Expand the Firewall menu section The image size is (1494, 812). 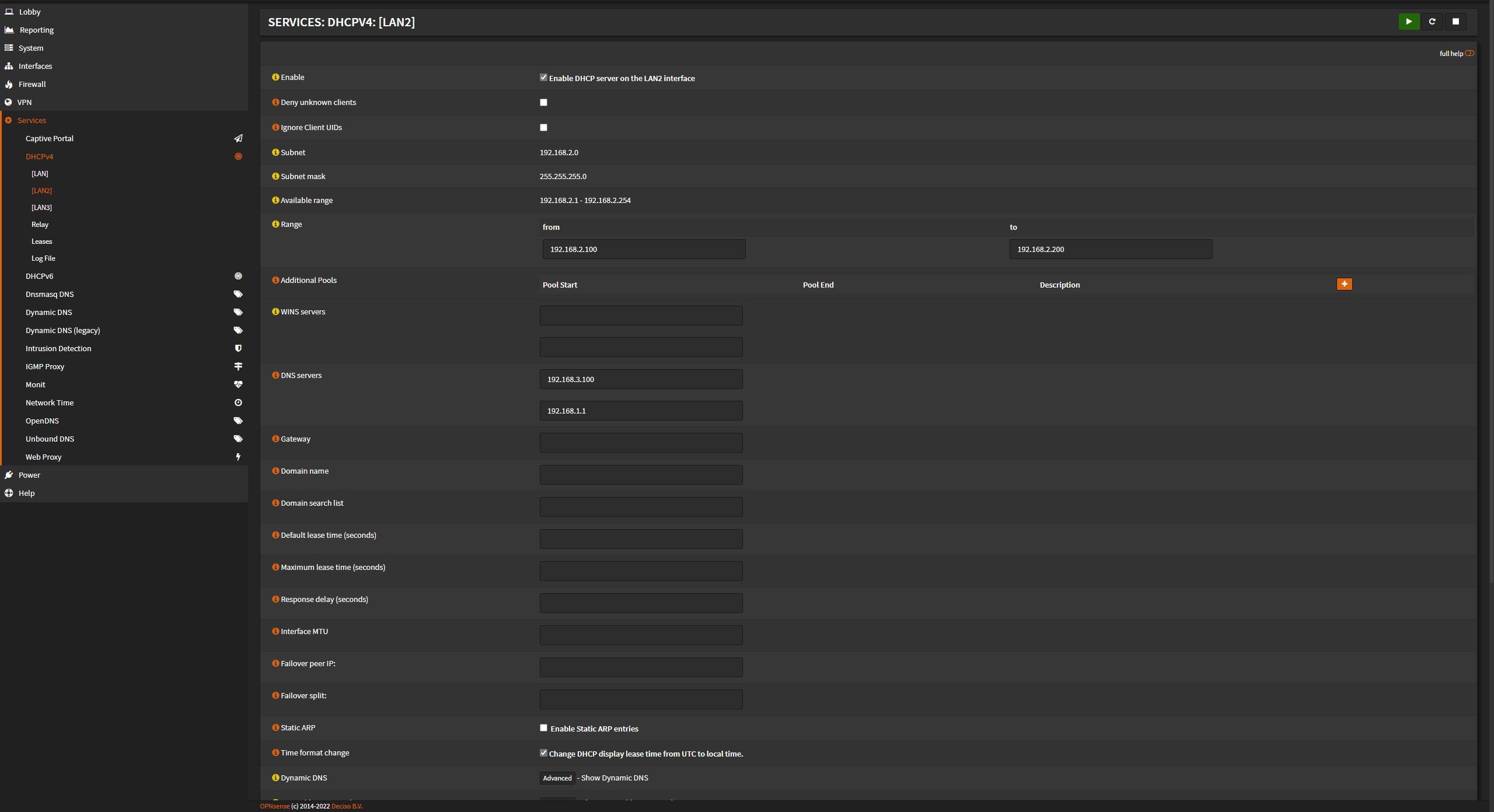tap(32, 84)
